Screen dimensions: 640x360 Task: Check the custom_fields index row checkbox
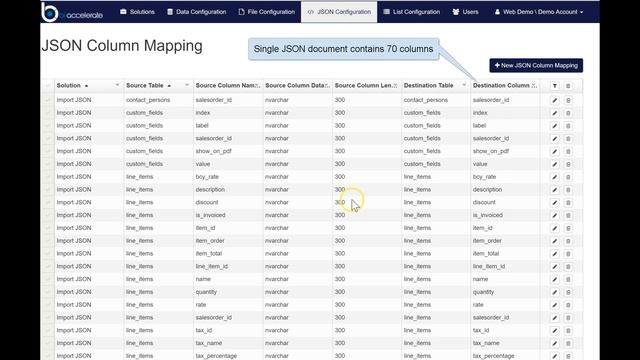click(x=48, y=113)
